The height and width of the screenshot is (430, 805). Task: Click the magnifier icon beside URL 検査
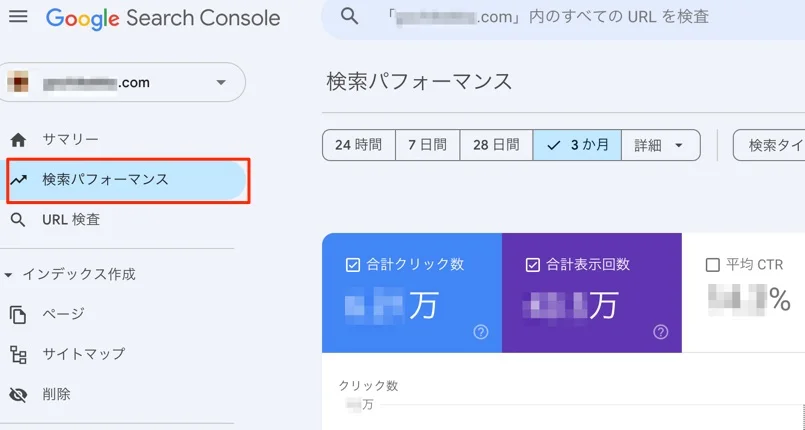click(x=18, y=220)
